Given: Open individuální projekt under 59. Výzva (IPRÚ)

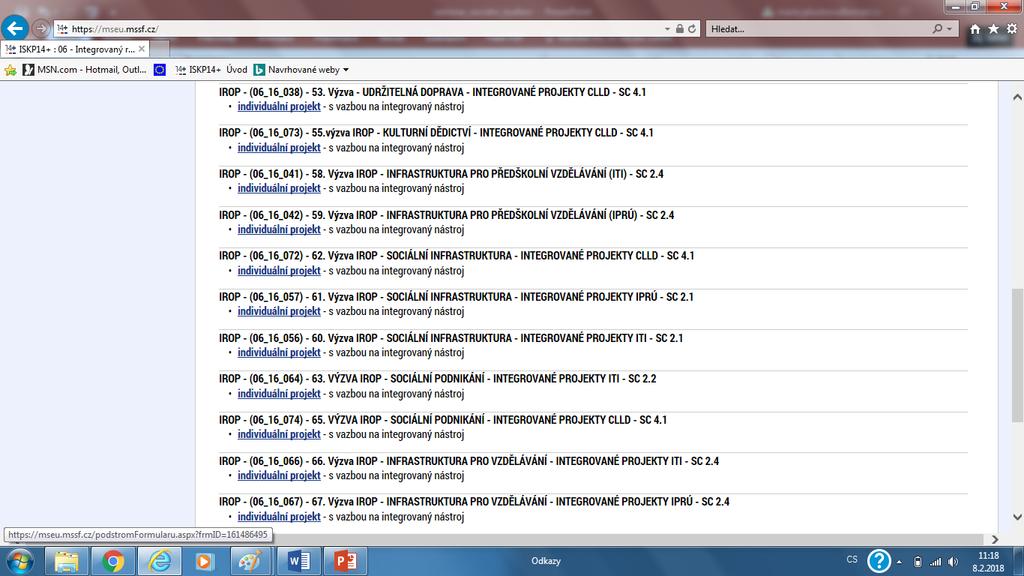Looking at the screenshot, I should coord(279,229).
